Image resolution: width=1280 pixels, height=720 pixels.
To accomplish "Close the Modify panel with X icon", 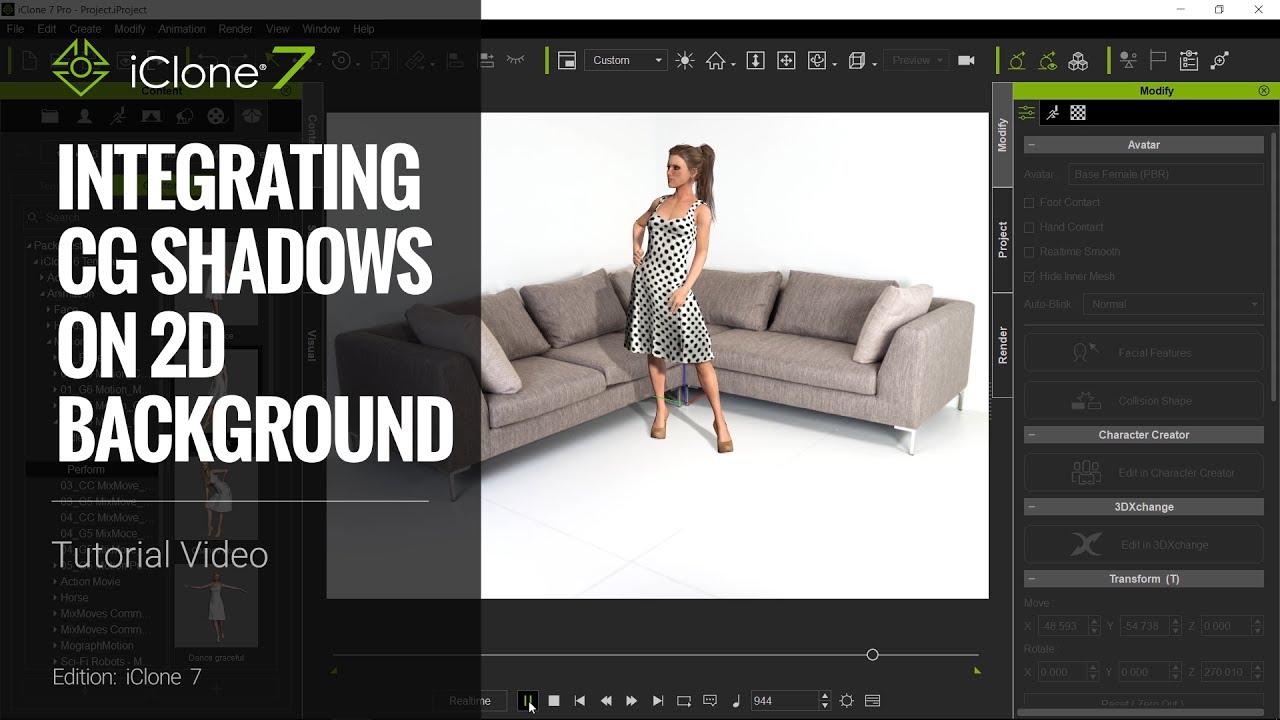I will (x=1264, y=91).
